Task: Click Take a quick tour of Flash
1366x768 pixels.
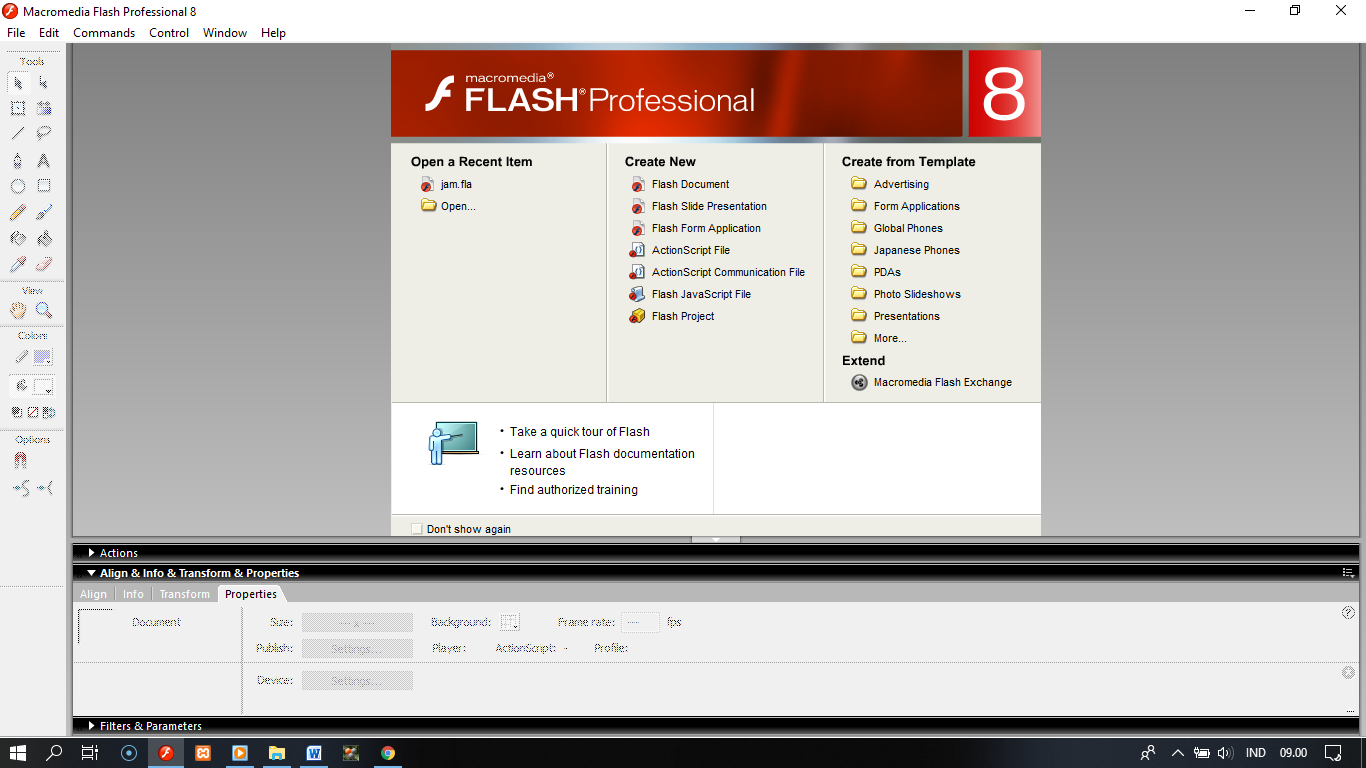Action: (580, 432)
